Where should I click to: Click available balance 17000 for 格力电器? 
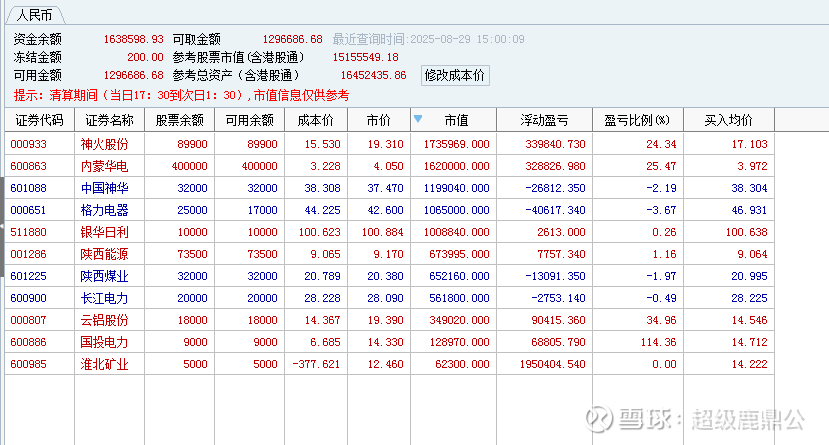tap(263, 210)
